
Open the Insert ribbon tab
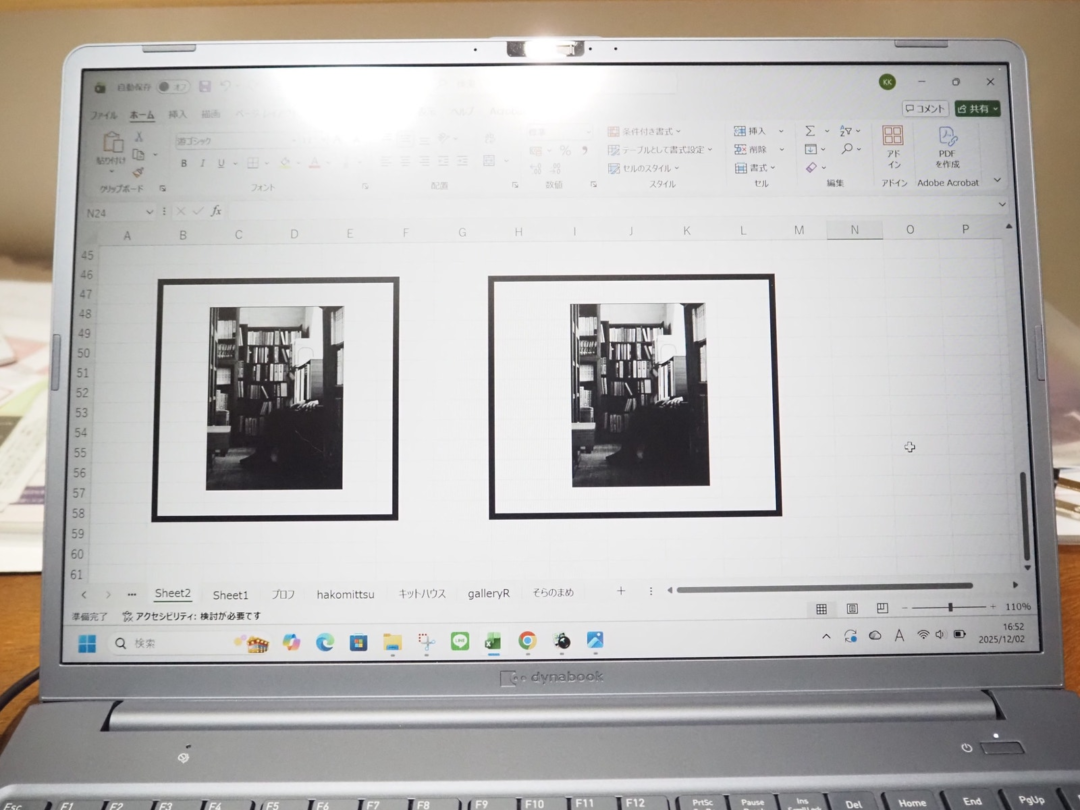177,115
